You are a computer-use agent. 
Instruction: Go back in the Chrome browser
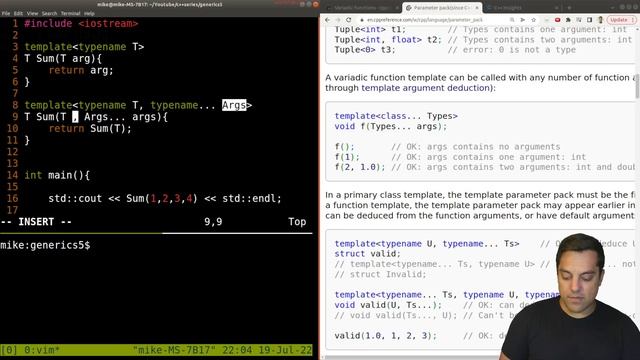(327, 20)
